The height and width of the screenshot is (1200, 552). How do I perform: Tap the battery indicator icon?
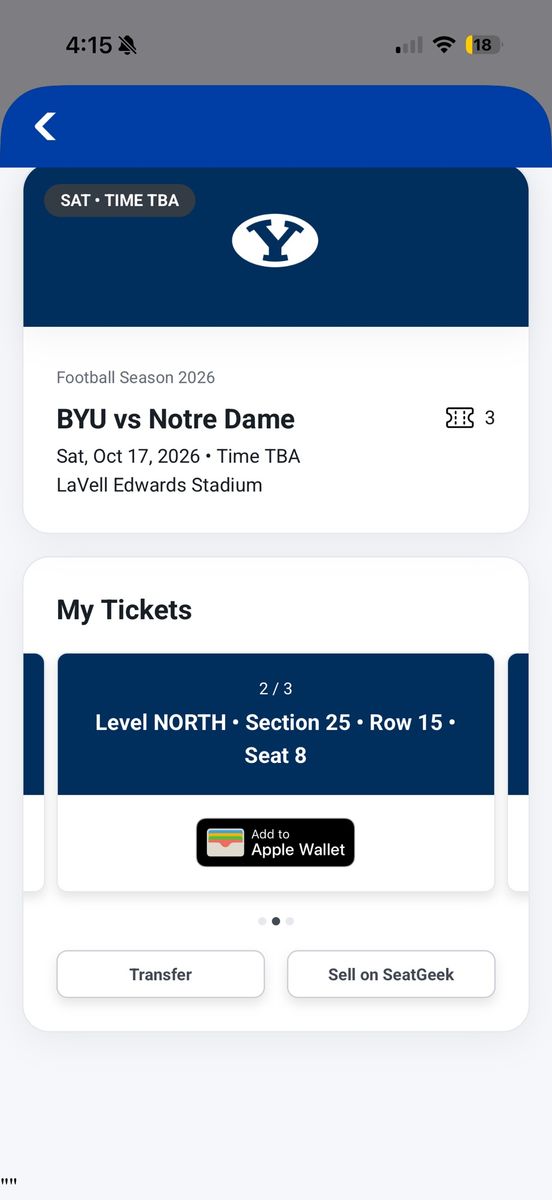(x=484, y=45)
